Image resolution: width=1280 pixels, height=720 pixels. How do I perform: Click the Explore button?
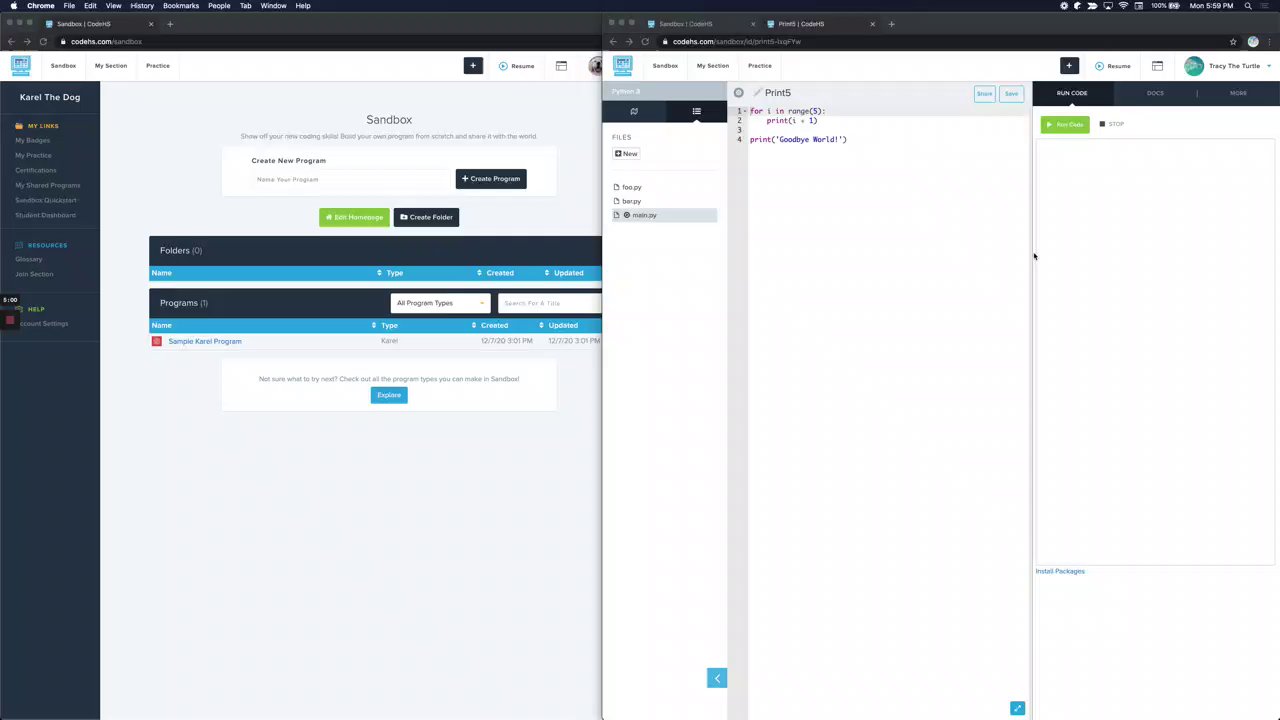389,395
